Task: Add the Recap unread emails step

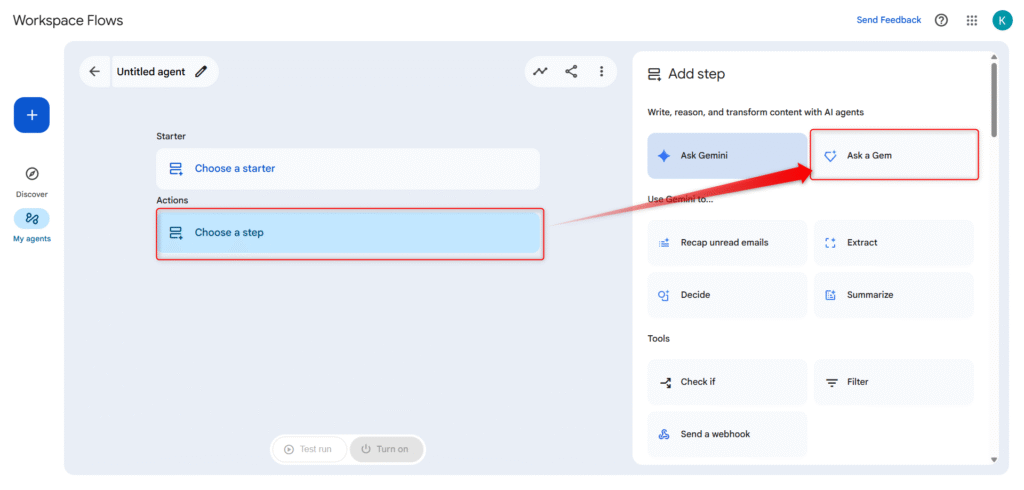Action: point(726,243)
